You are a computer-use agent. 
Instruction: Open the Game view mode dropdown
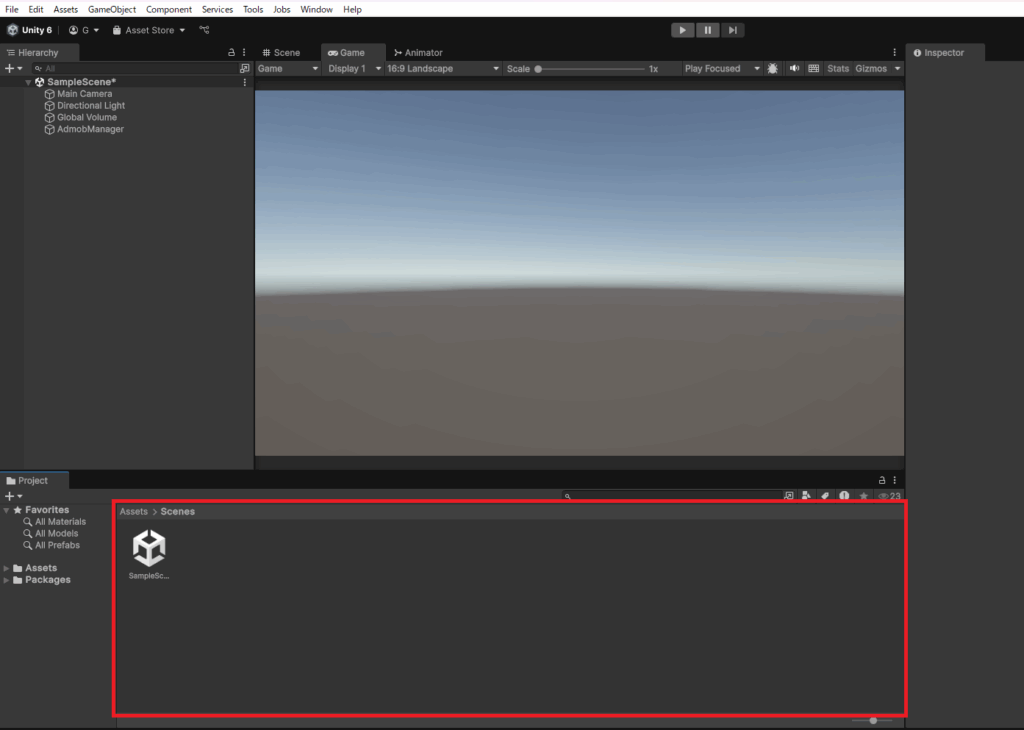pyautogui.click(x=287, y=69)
